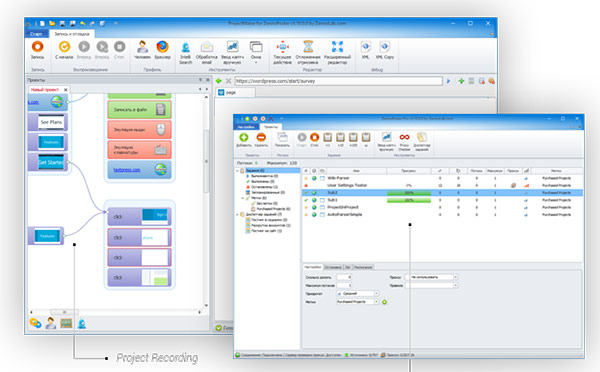The height and width of the screenshot is (372, 600).
Task: Click the wordpress.com URL address field
Action: (338, 81)
